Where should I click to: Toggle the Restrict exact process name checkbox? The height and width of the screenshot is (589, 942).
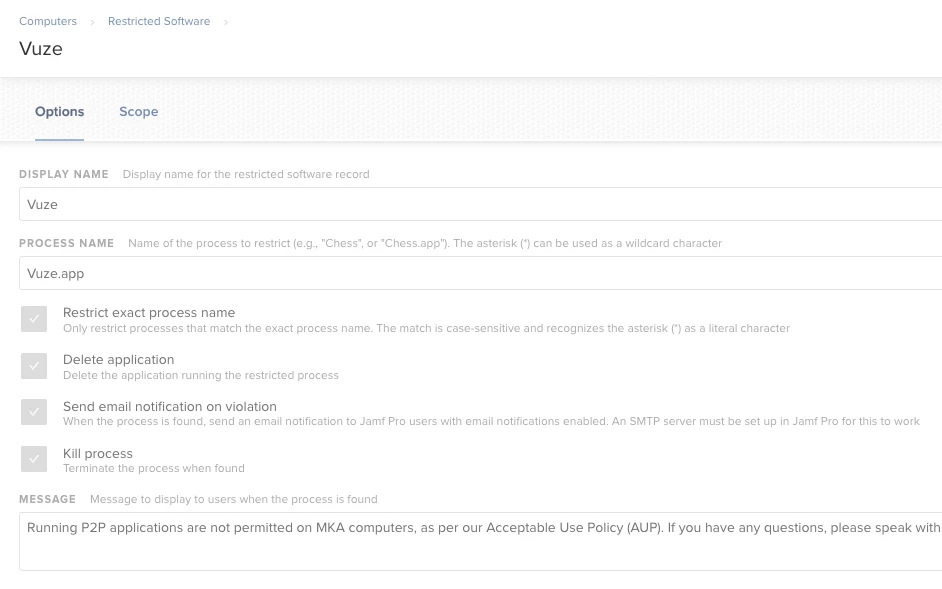(34, 319)
